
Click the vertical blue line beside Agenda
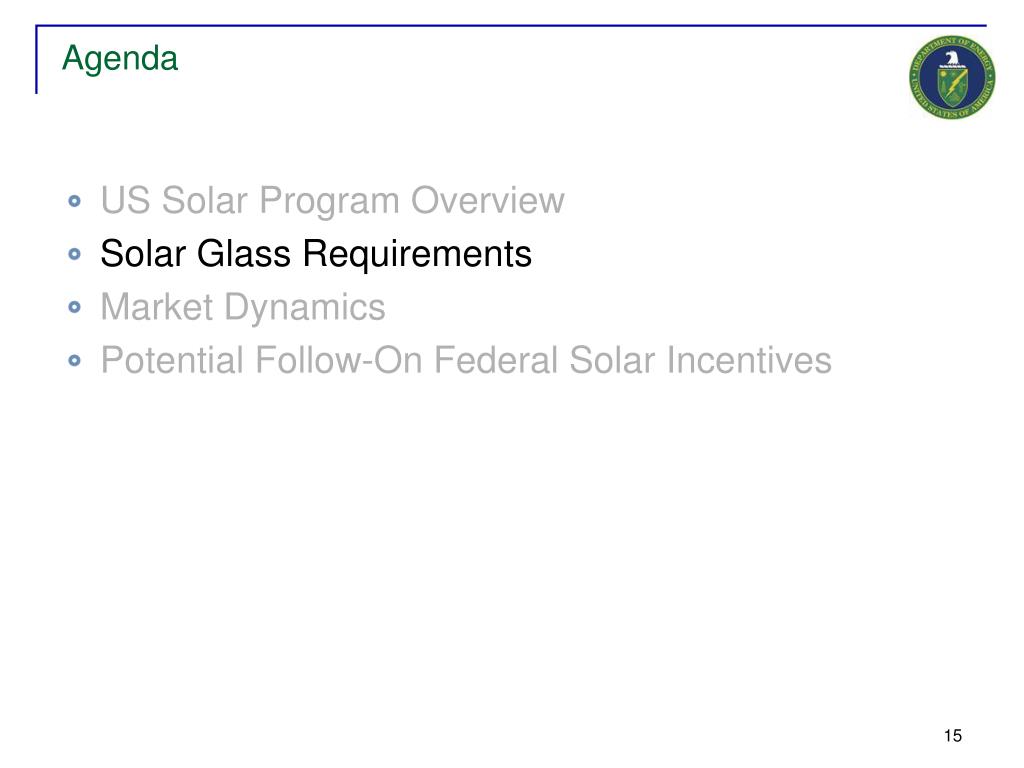[37, 59]
